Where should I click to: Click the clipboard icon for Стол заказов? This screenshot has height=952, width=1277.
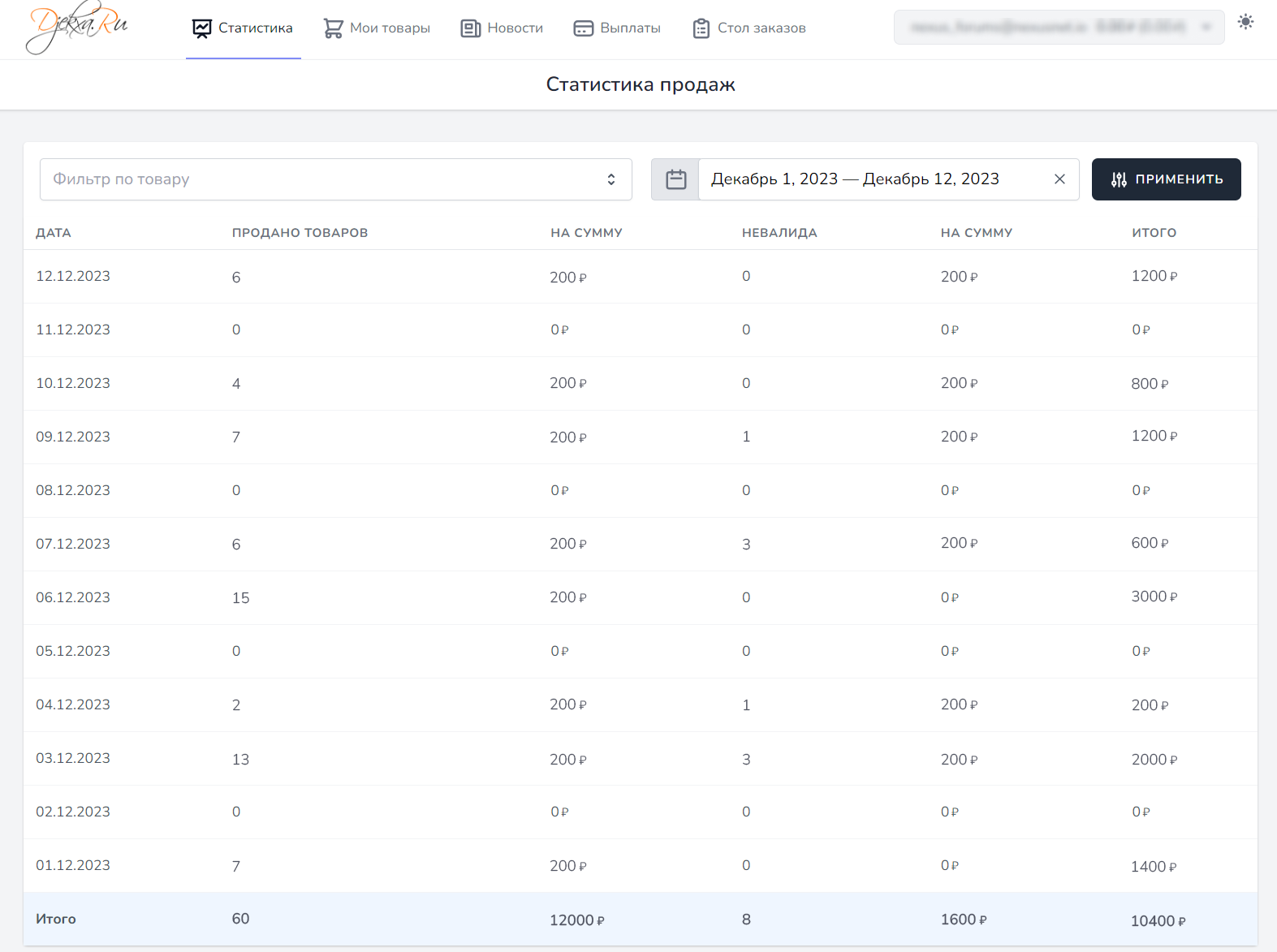click(701, 28)
